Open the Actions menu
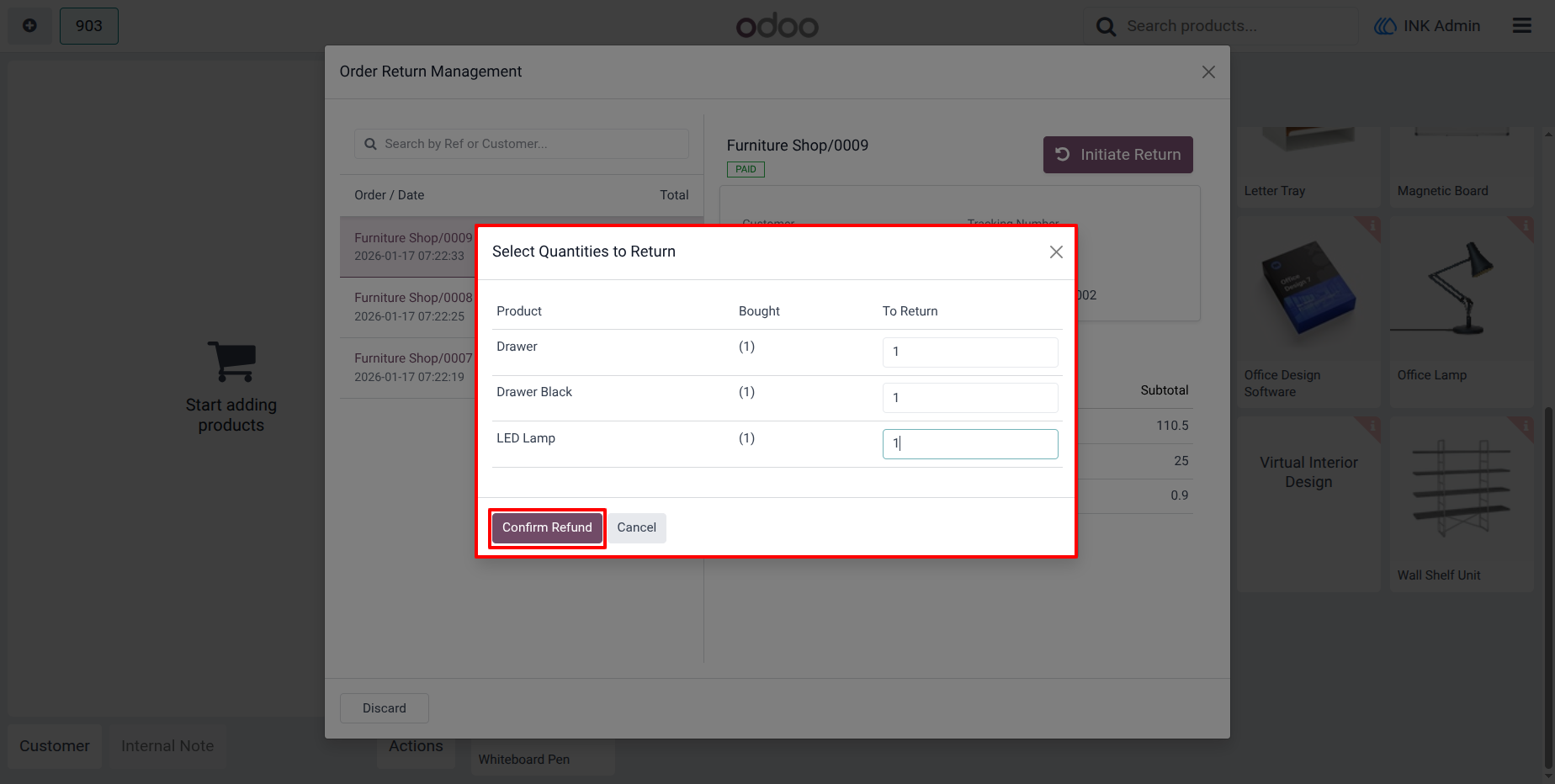Viewport: 1555px width, 784px height. [x=416, y=746]
